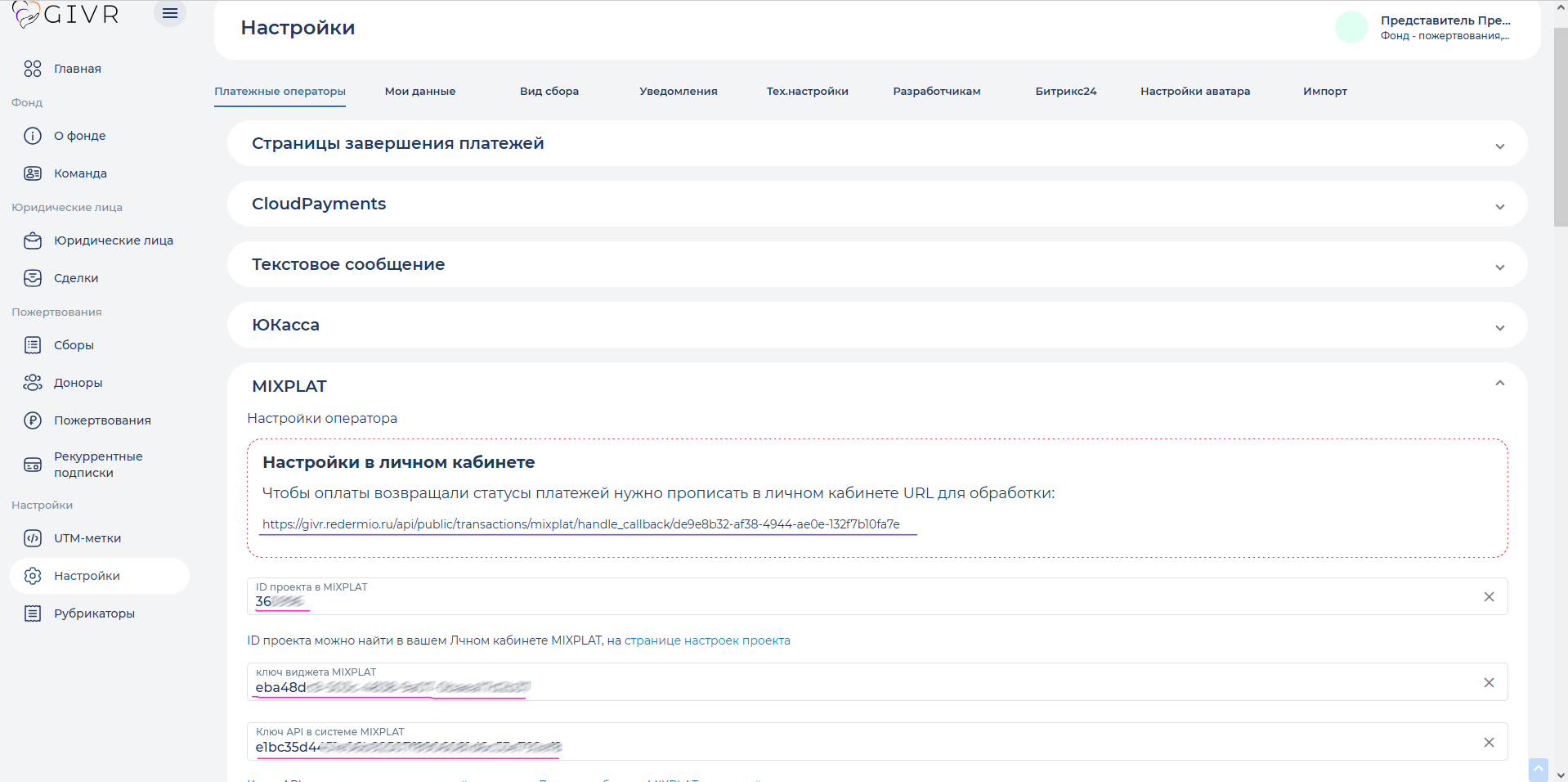1568x782 pixels.
Task: Open the Импорт tab
Action: point(1325,92)
